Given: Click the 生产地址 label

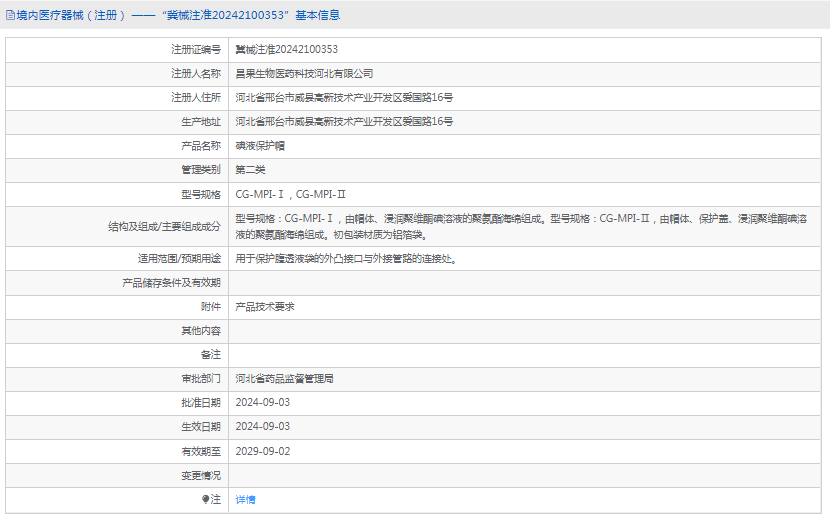Looking at the screenshot, I should (201, 121).
